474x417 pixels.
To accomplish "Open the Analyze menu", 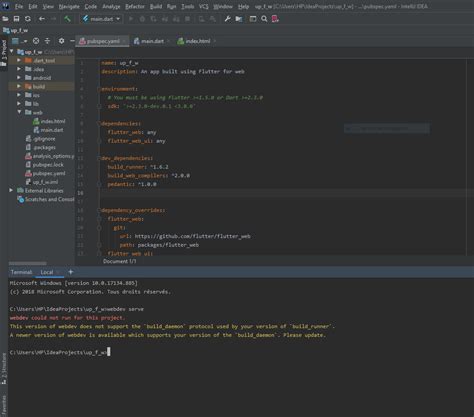I will pyautogui.click(x=111, y=6).
